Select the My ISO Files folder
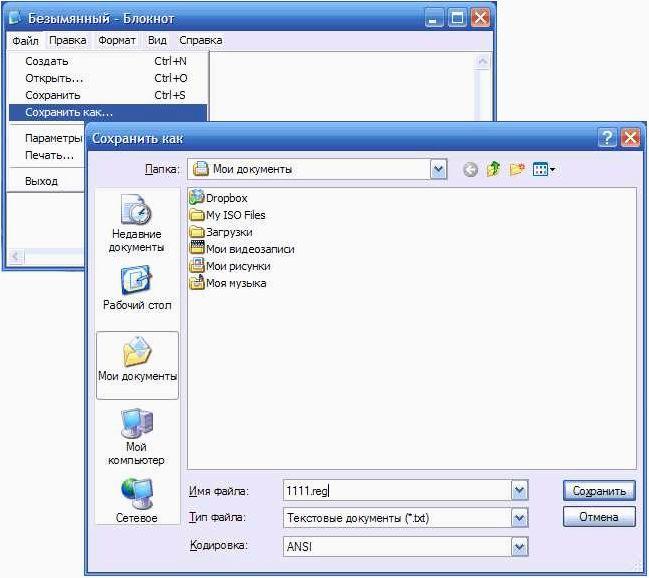This screenshot has height=578, width=649. click(227, 215)
